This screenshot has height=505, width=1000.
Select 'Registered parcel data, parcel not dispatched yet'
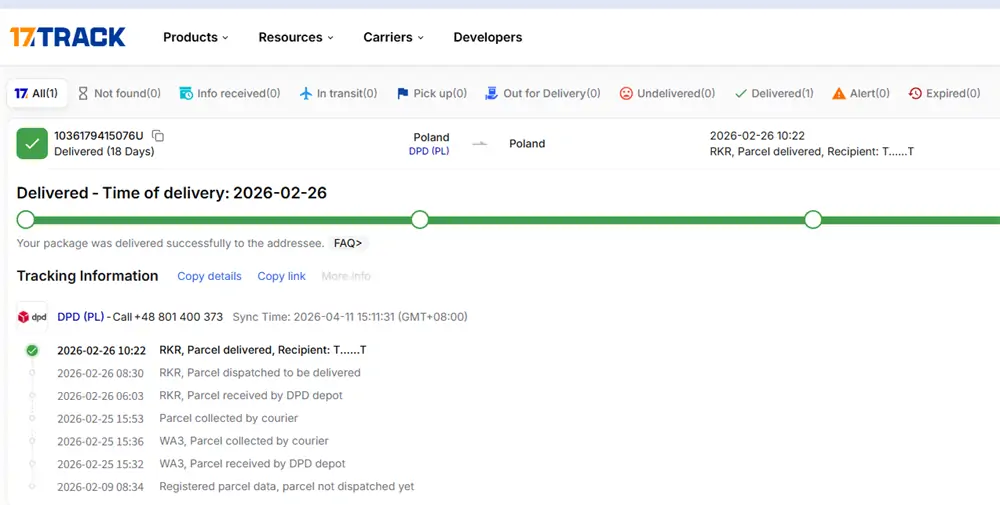[x=286, y=487]
